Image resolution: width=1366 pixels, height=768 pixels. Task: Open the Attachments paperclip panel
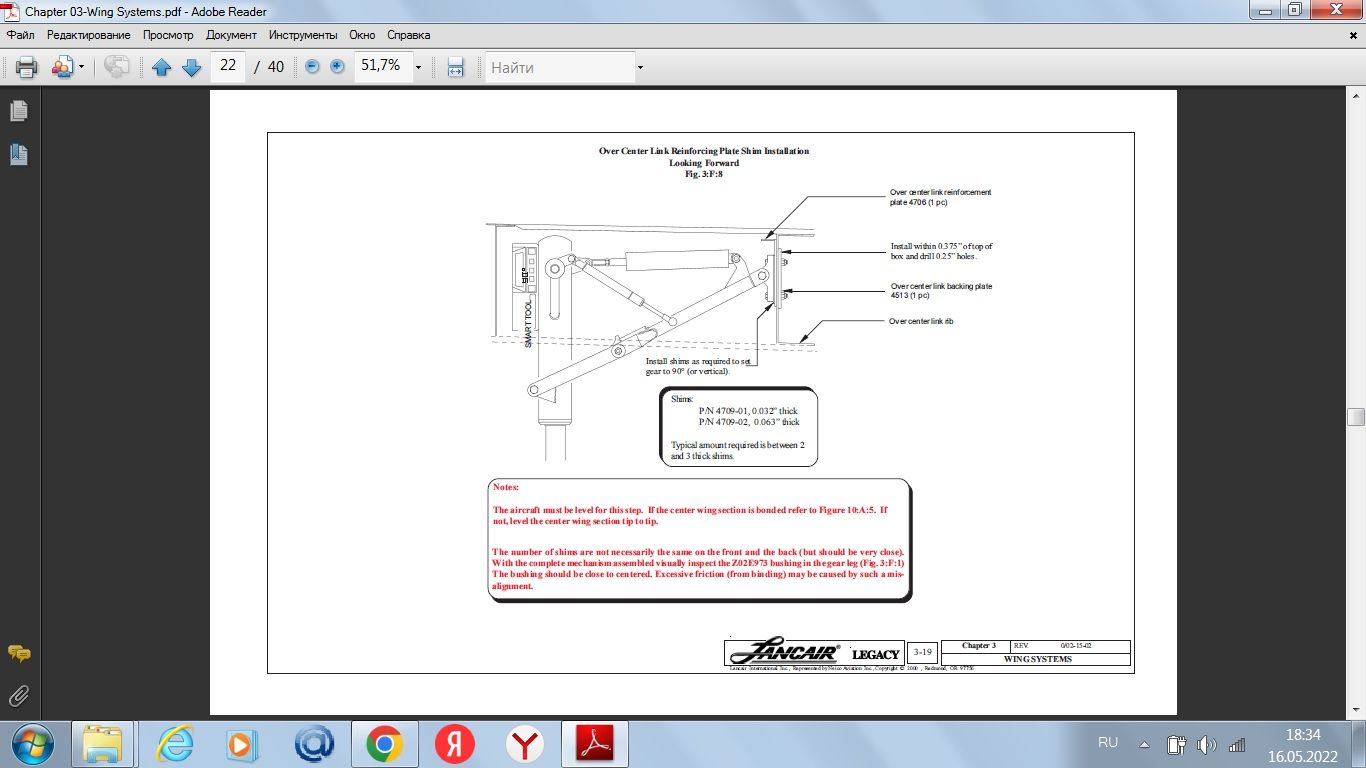(x=18, y=695)
